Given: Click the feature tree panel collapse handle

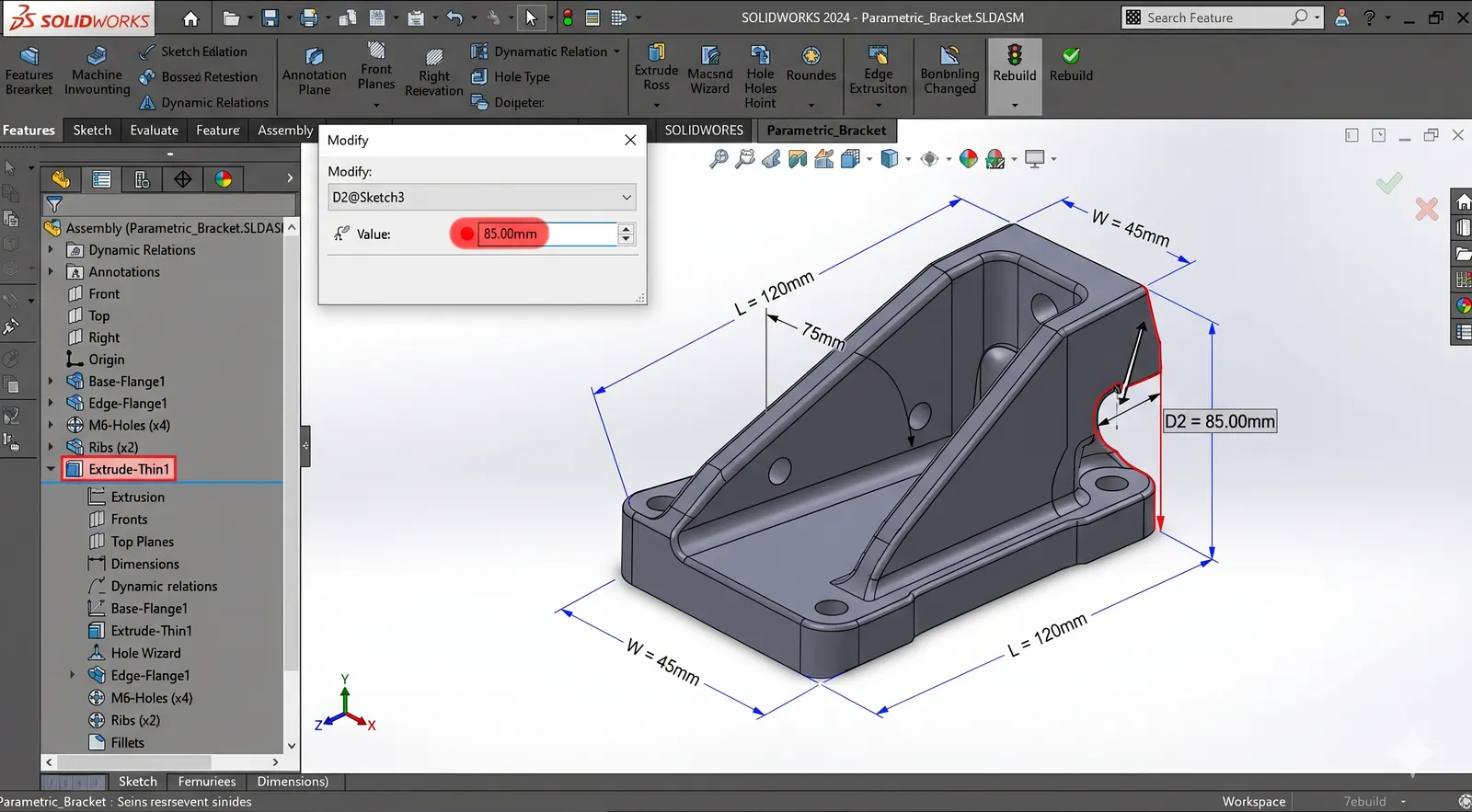Looking at the screenshot, I should pos(305,446).
